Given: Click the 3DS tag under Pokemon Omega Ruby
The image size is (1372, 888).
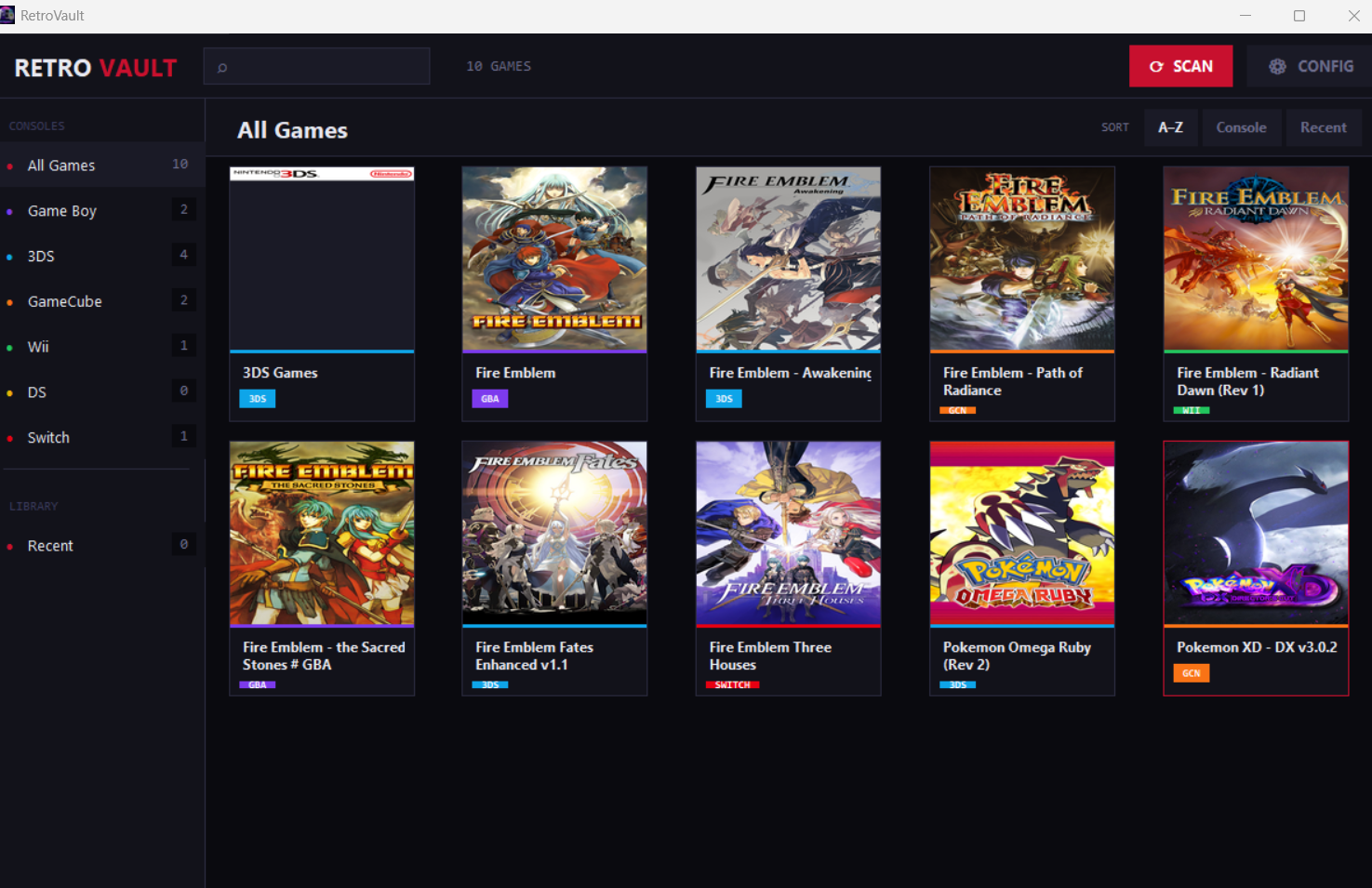Looking at the screenshot, I should (x=958, y=684).
